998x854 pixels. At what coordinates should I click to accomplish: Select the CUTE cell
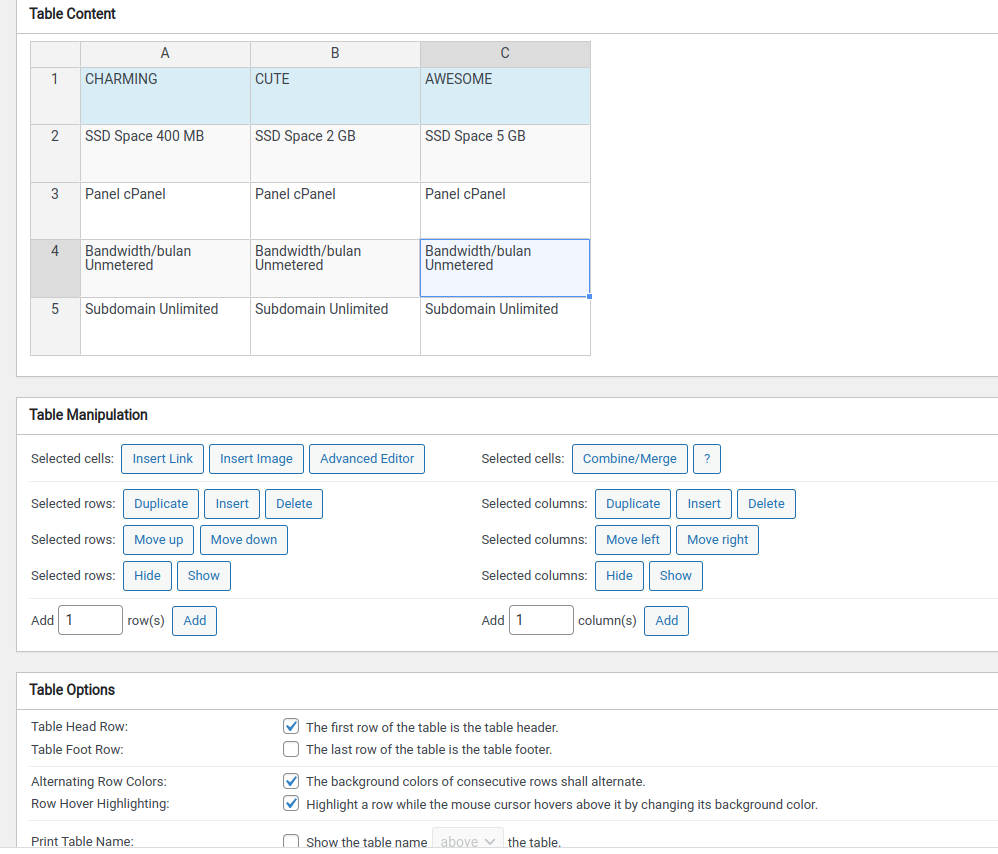tap(335, 95)
